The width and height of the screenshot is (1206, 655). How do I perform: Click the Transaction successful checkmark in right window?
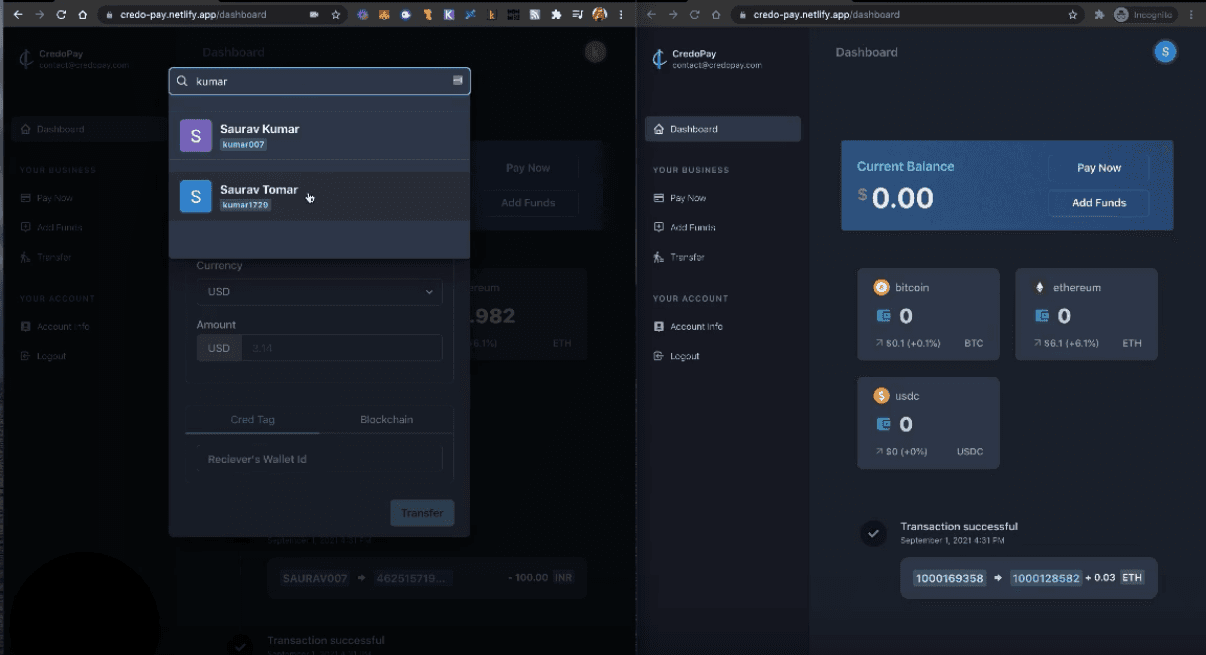tap(873, 533)
